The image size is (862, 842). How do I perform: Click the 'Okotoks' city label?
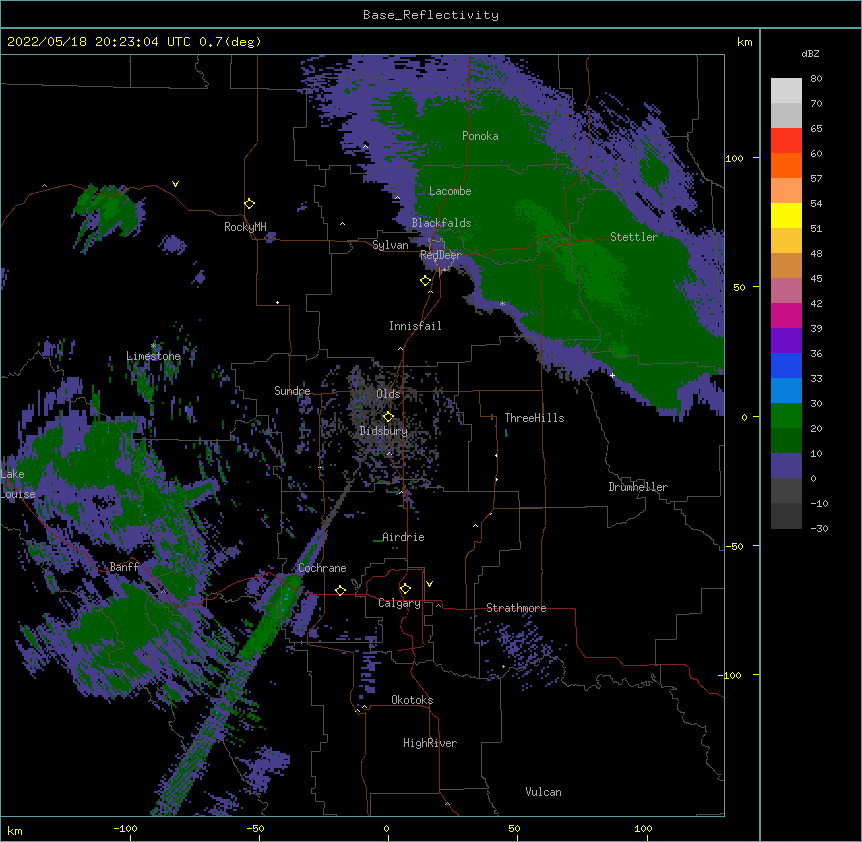point(412,700)
